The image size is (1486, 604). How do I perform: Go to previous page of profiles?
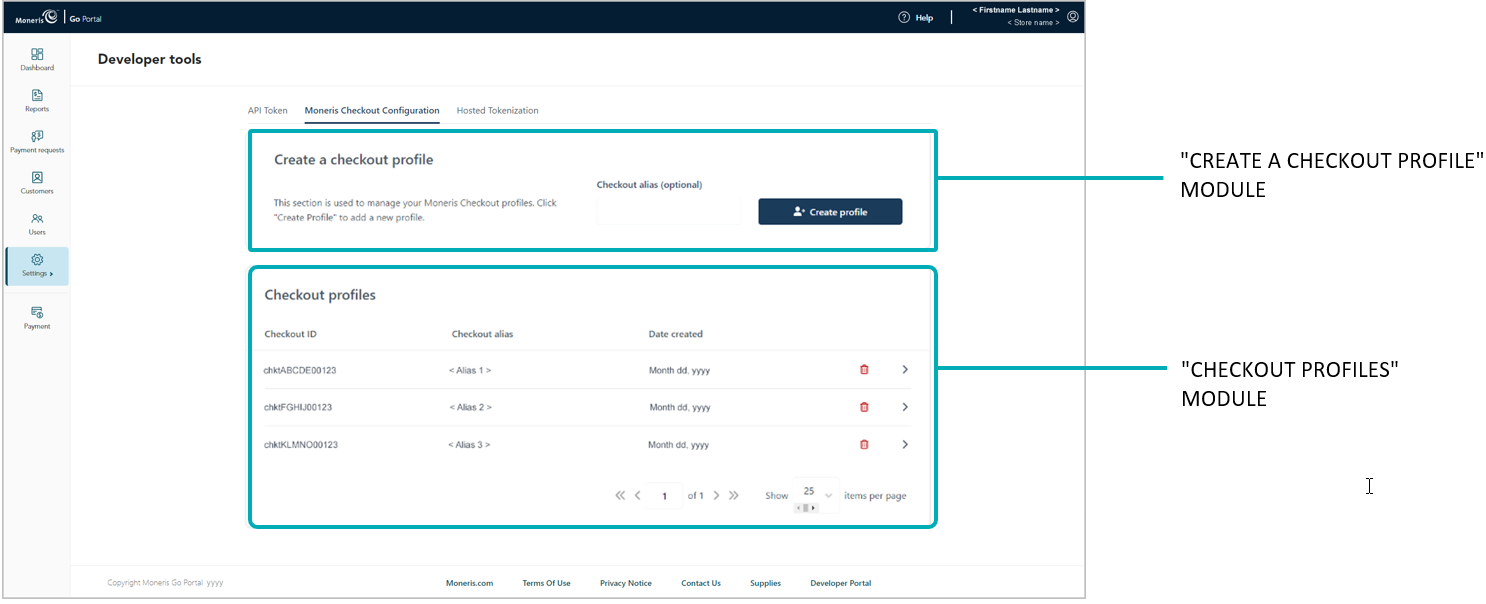(638, 495)
